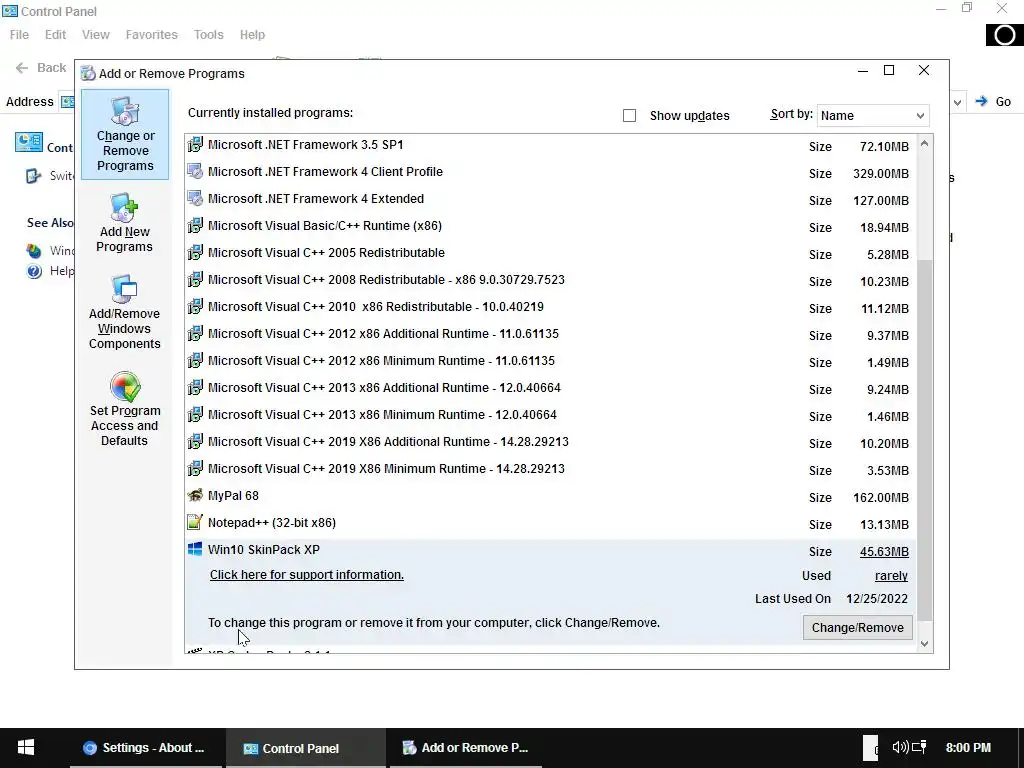Select the MyPal 68 entry
This screenshot has width=1024, height=768.
[x=550, y=496]
